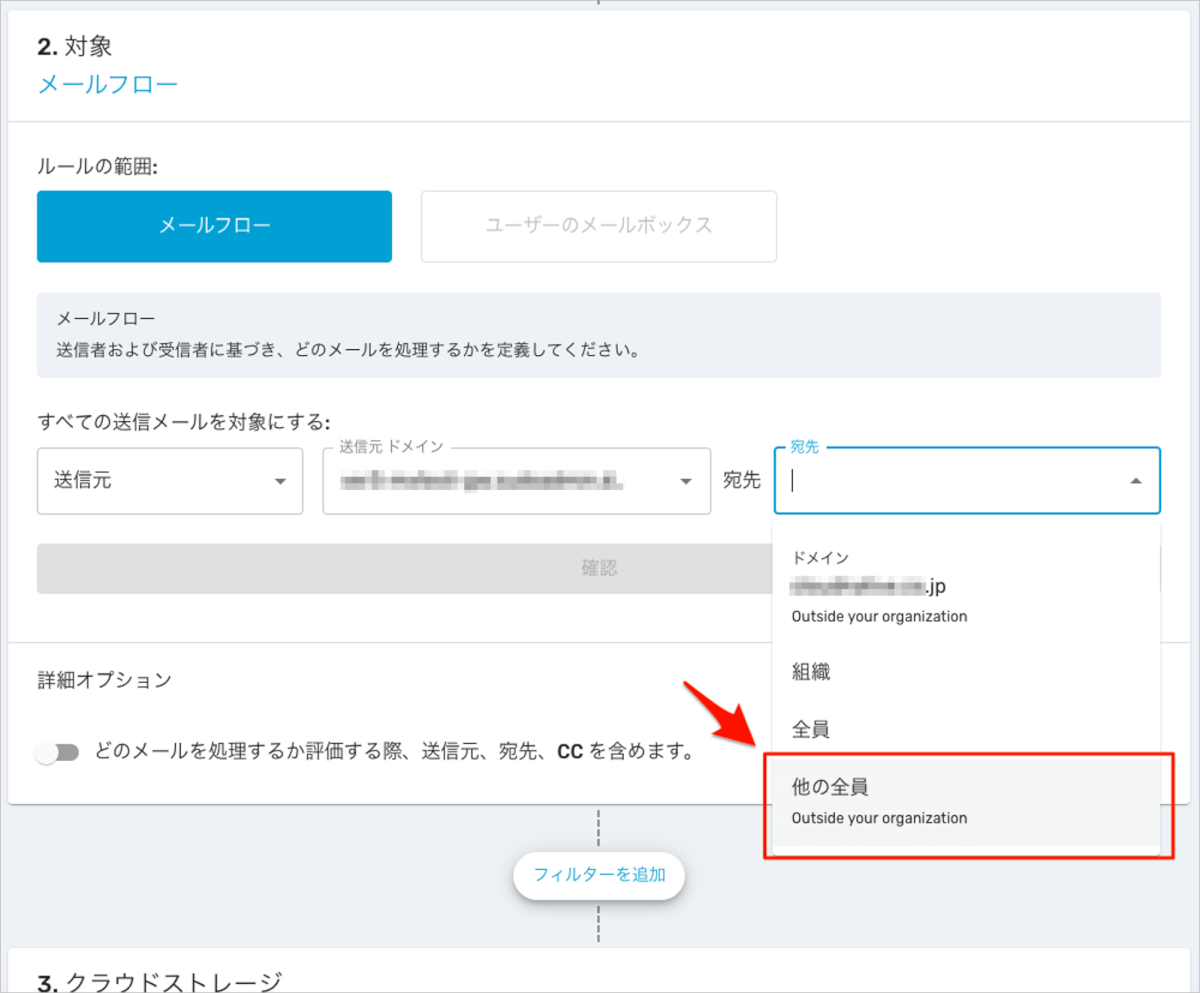Choose 組織 from the recipient list

click(x=966, y=672)
